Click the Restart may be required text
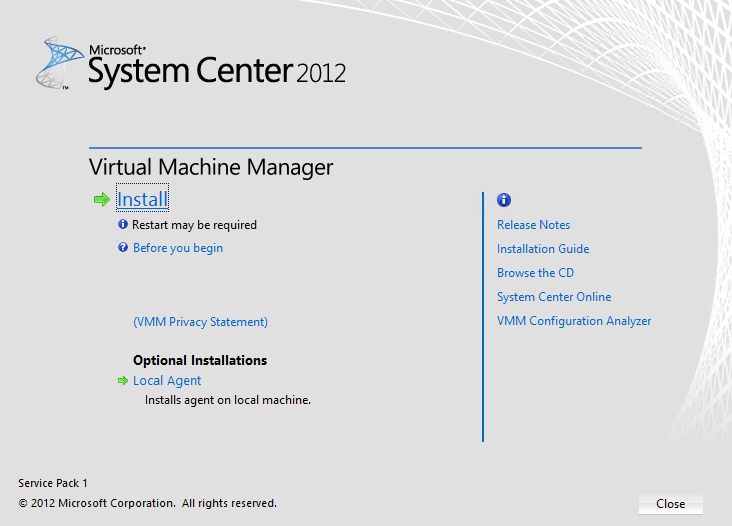 tap(194, 225)
